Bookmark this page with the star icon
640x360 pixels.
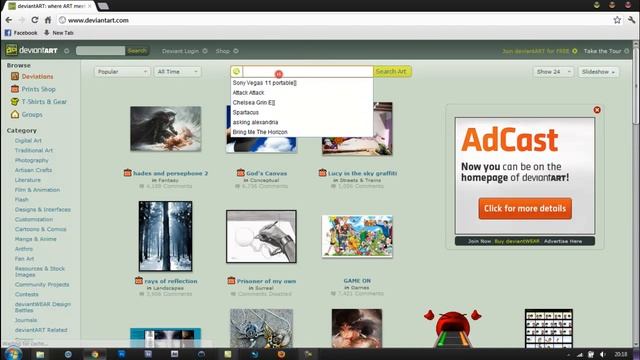click(617, 20)
